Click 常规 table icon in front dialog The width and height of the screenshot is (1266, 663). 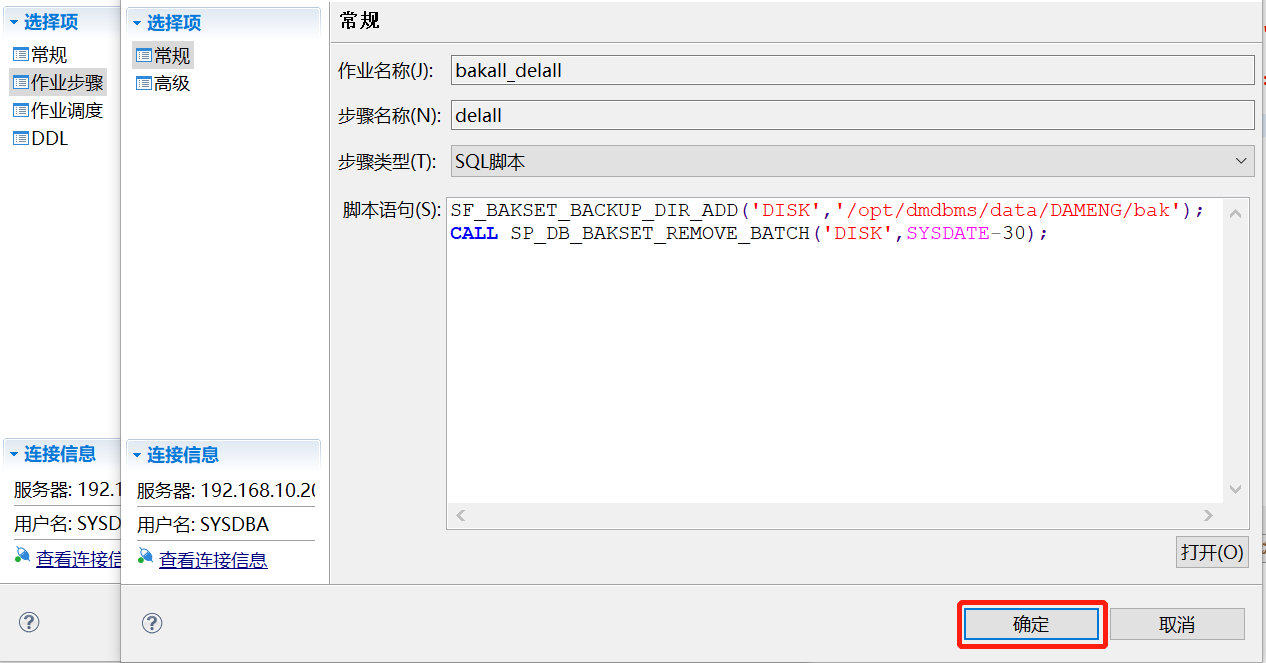coord(143,56)
